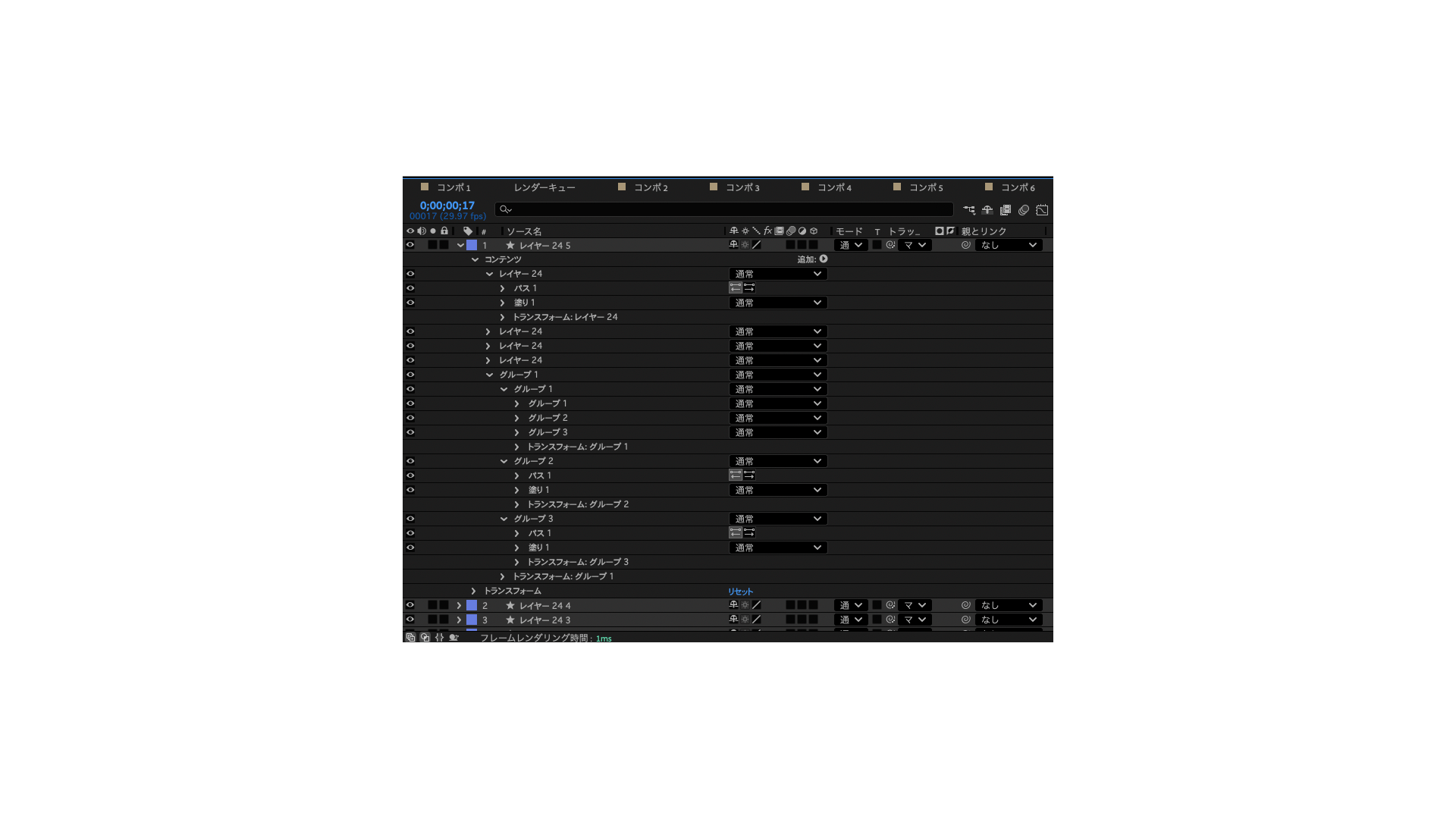Toggle the shy layers hide switch
Viewport: 1456px width, 819px height.
click(x=987, y=210)
